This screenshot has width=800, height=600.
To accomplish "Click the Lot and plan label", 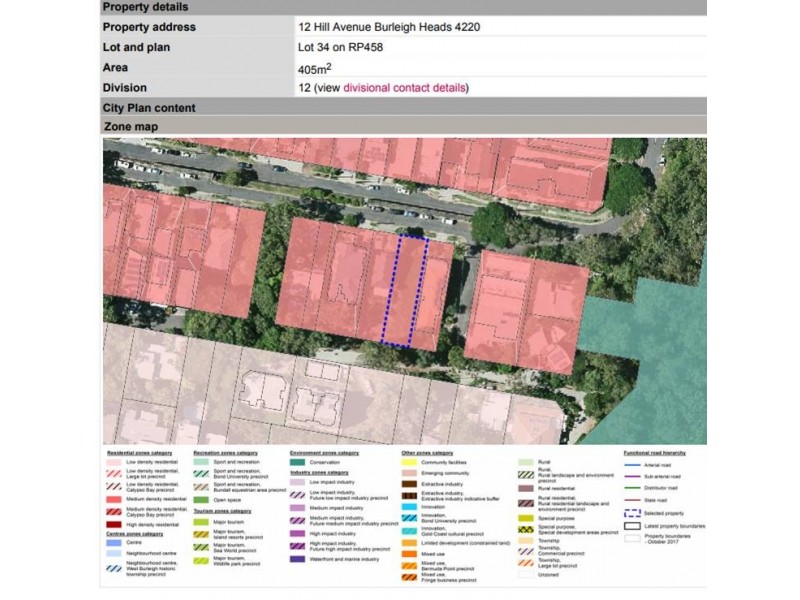I will point(136,47).
